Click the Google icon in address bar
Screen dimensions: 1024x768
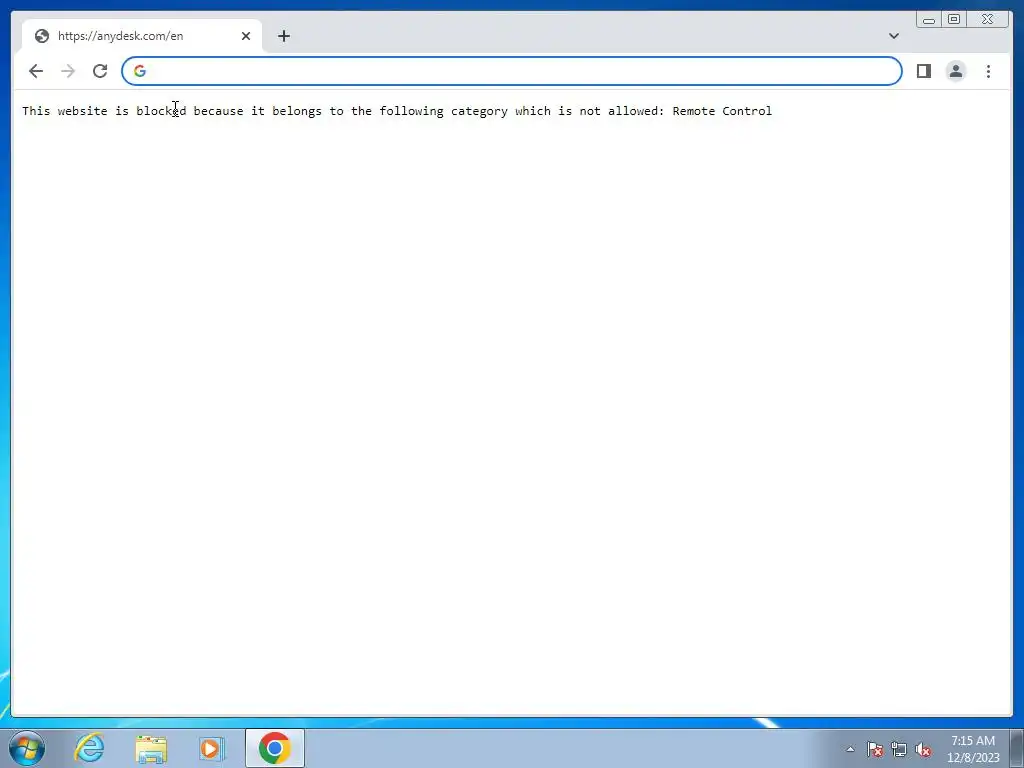coord(140,71)
